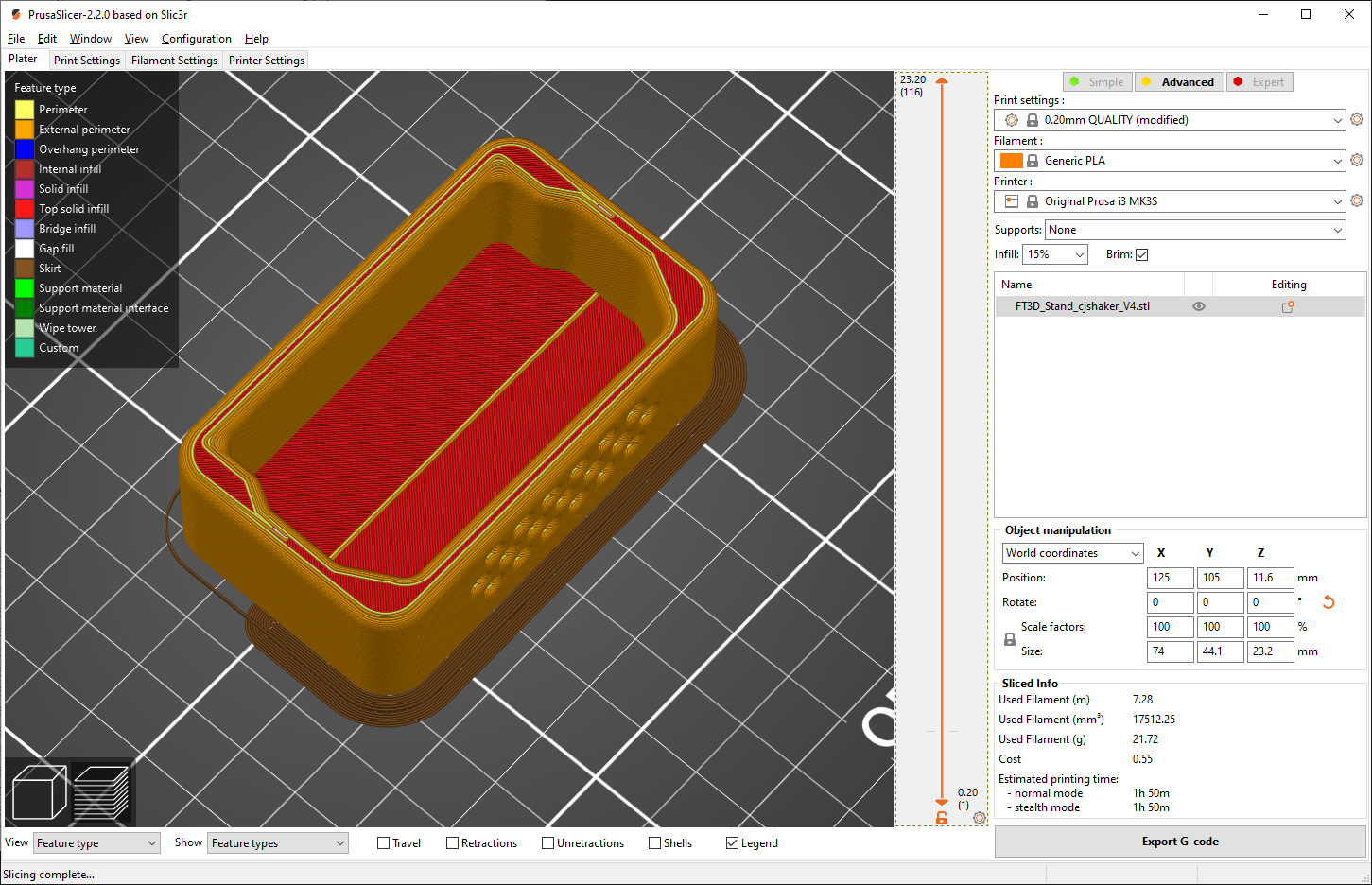Screen dimensions: 1372x885
Task: Enable the Travel checkbox
Action: pos(383,843)
